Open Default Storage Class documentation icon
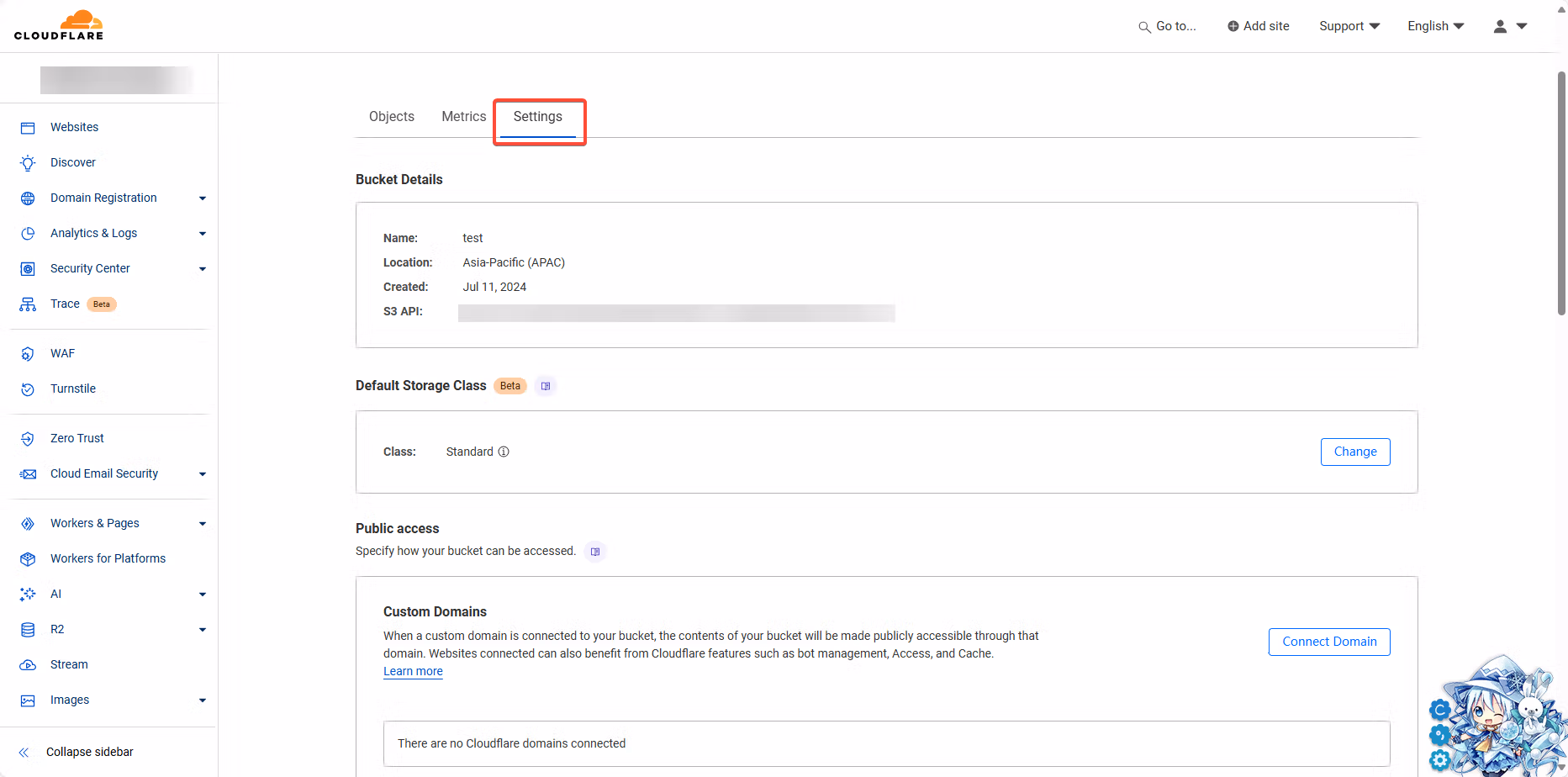 pos(546,386)
